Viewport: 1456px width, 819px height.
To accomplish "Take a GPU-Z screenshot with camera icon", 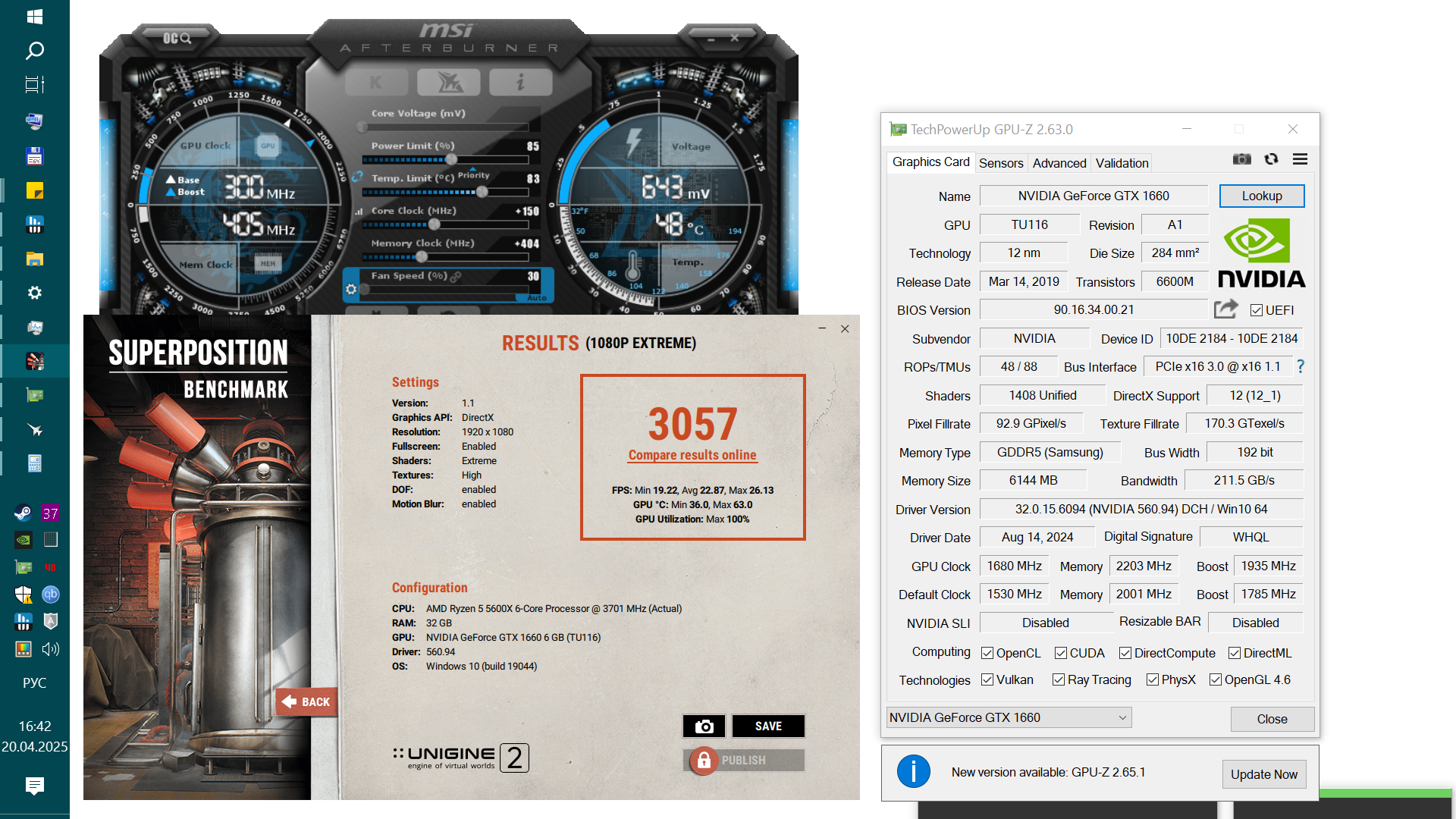I will pyautogui.click(x=1241, y=159).
